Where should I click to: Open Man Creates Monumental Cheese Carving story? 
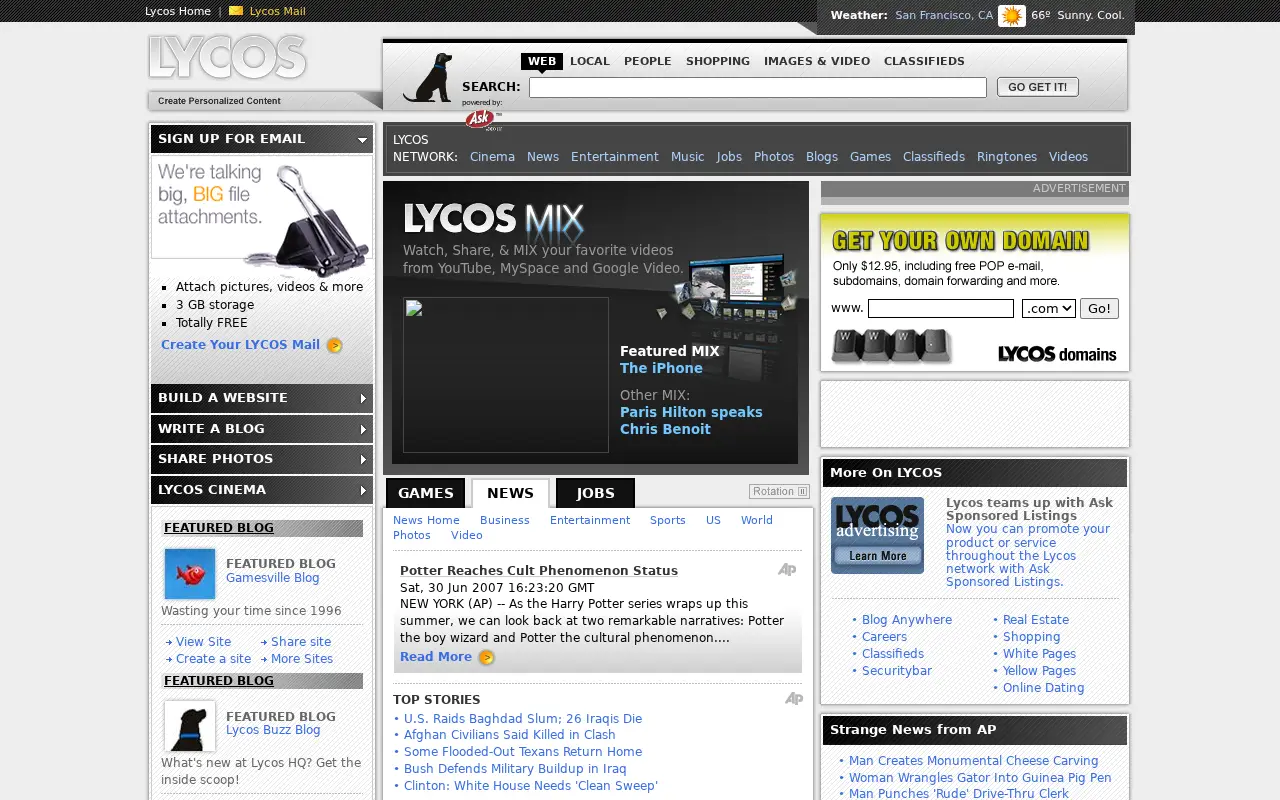click(x=973, y=761)
